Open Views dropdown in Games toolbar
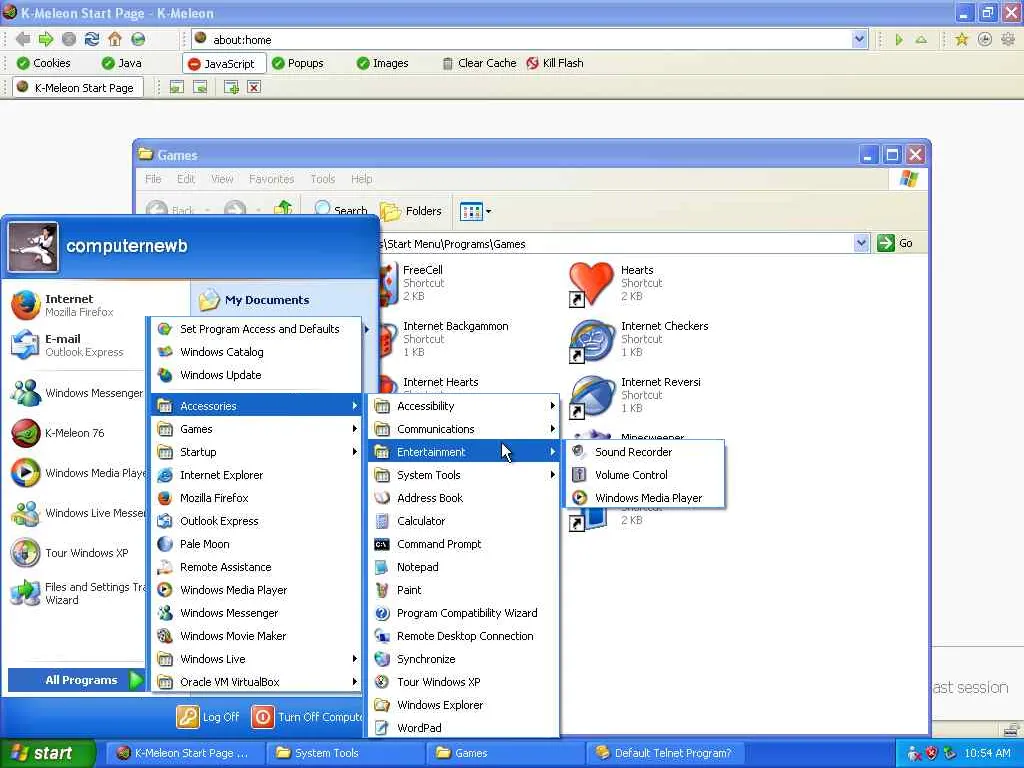Image resolution: width=1024 pixels, height=768 pixels. [475, 211]
